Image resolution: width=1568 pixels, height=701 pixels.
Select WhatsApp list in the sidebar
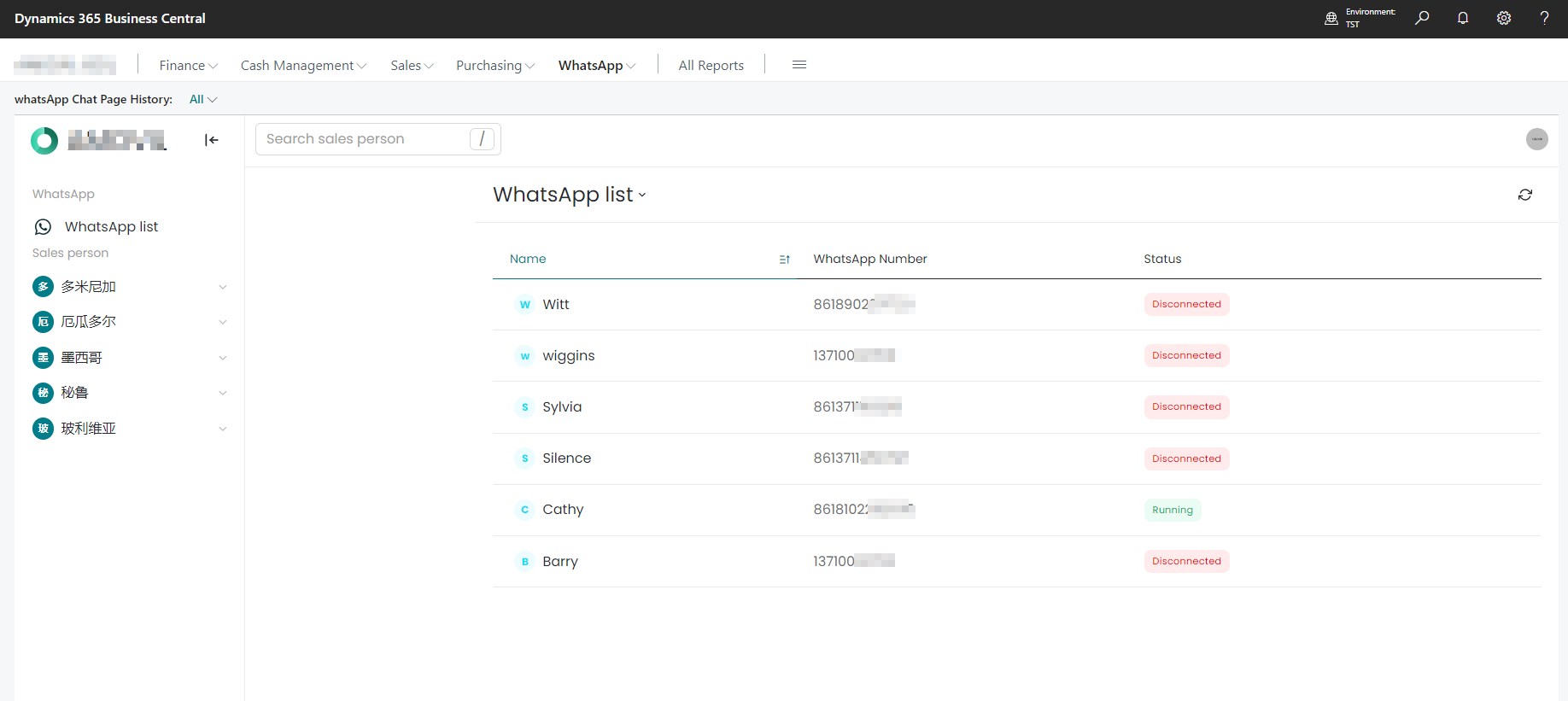111,227
